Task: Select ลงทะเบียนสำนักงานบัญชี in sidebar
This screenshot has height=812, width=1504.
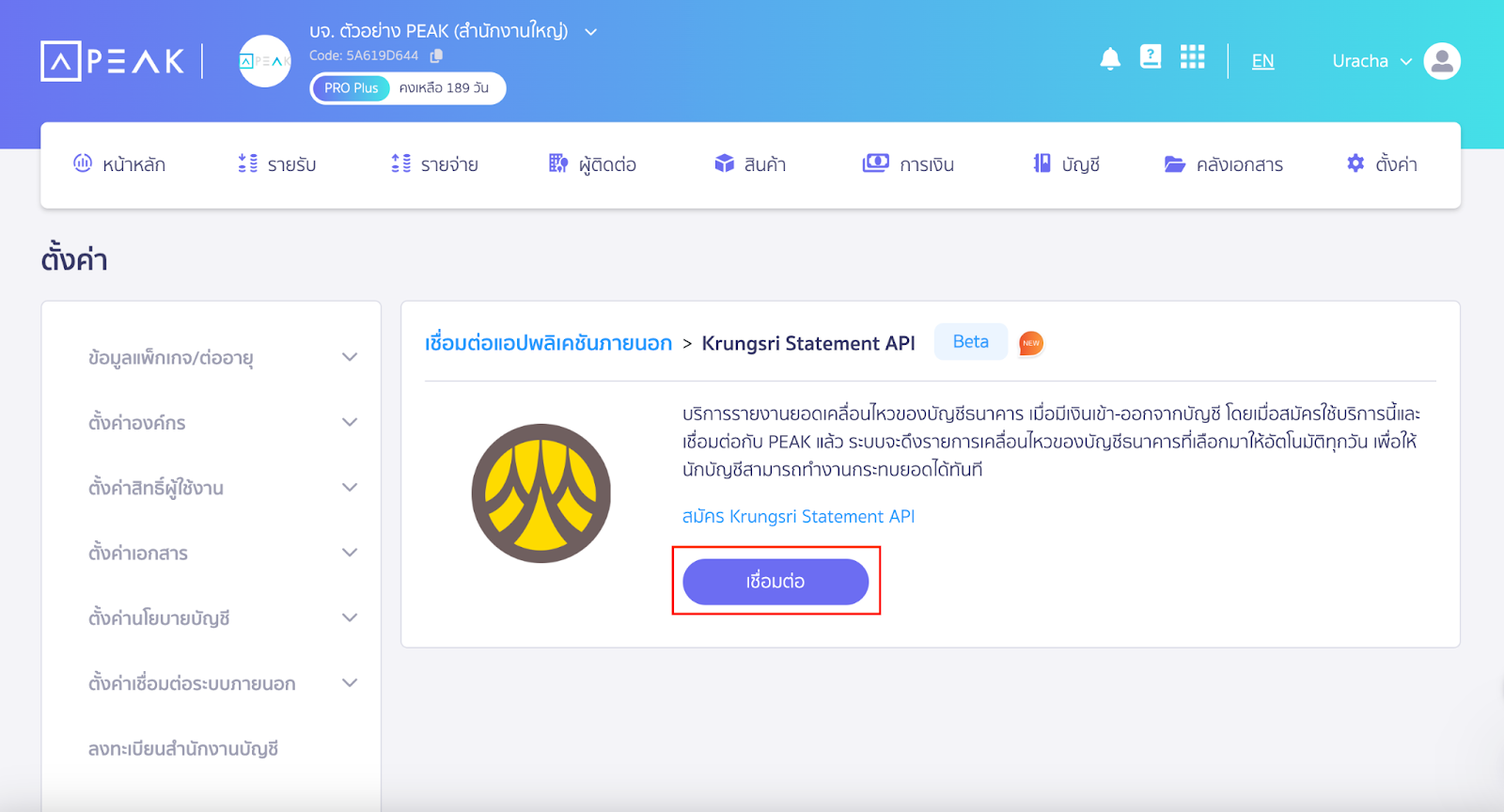Action: click(x=183, y=749)
